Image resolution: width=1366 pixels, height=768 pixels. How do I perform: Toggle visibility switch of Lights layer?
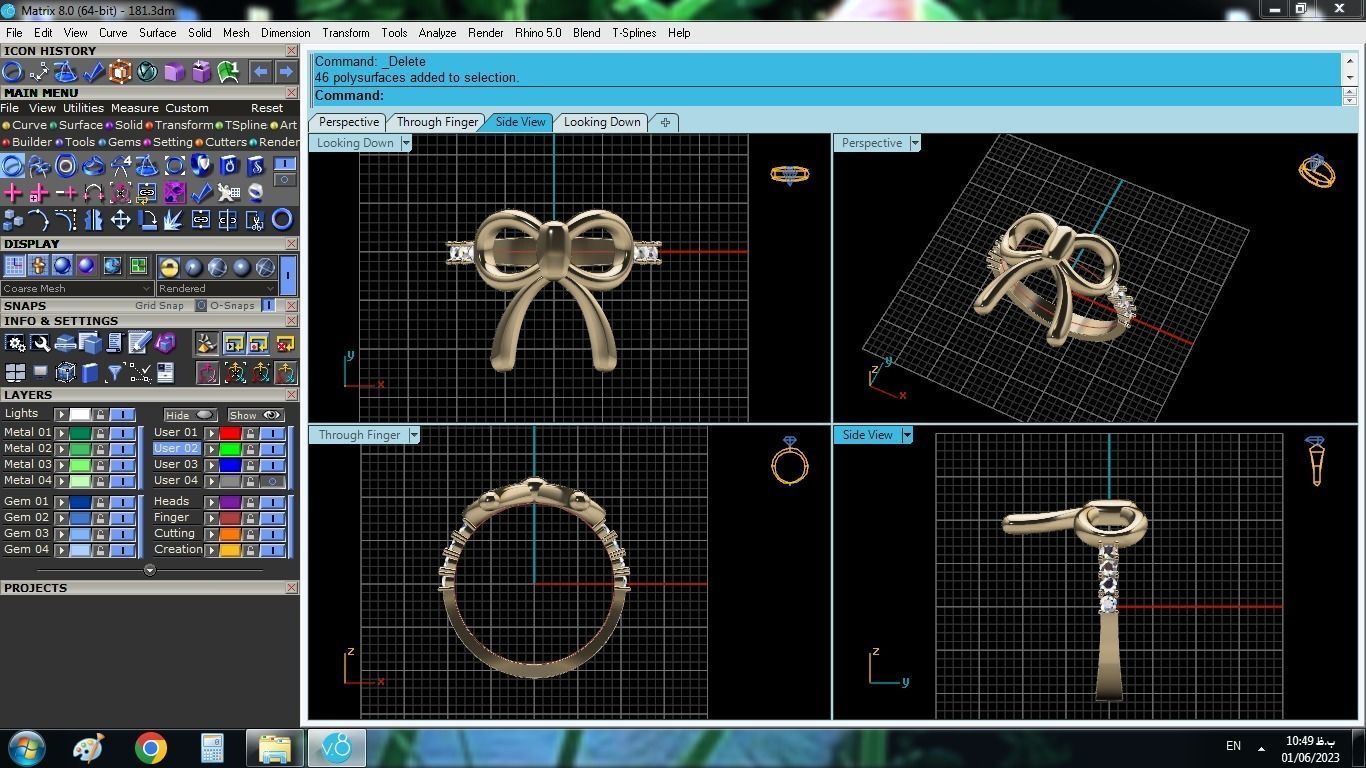tap(122, 414)
